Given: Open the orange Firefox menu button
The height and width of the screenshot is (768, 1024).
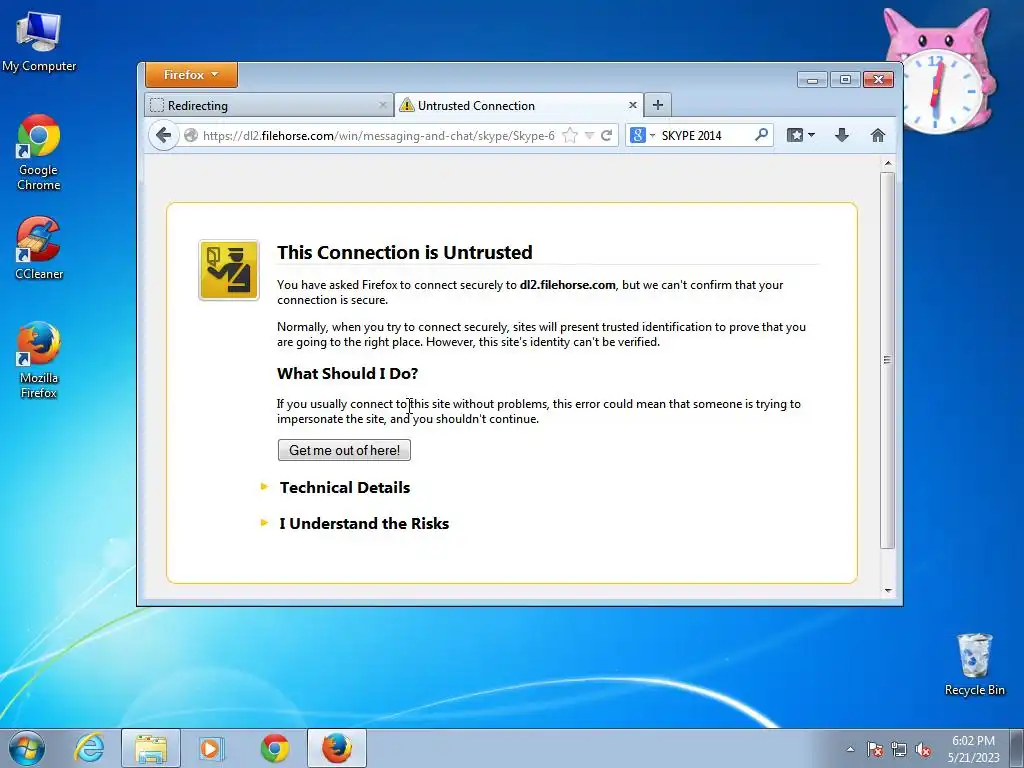Looking at the screenshot, I should click(191, 75).
